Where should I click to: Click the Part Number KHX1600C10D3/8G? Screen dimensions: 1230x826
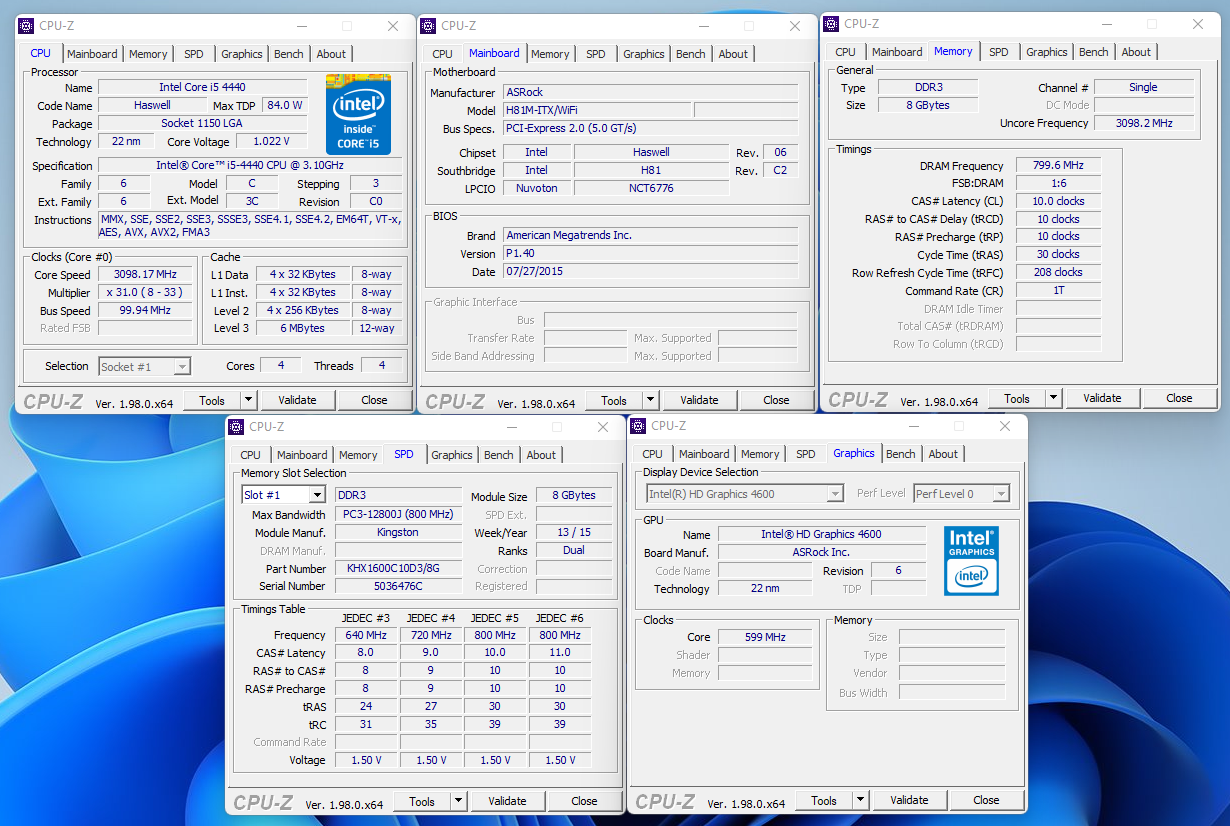click(397, 569)
